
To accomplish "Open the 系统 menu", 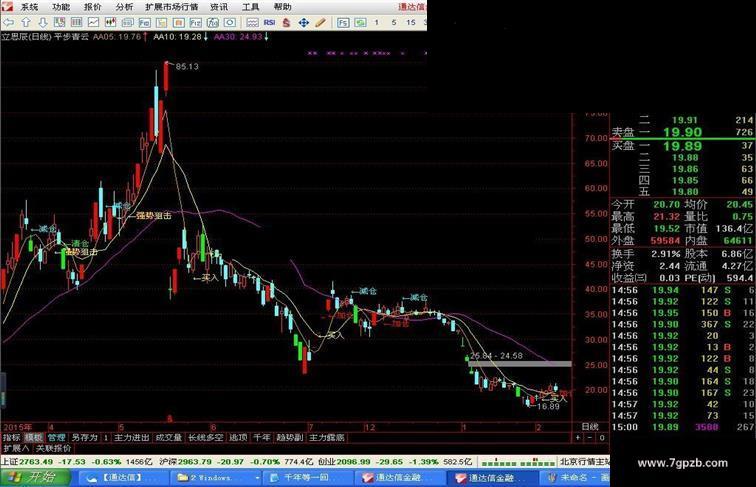I will click(x=29, y=7).
